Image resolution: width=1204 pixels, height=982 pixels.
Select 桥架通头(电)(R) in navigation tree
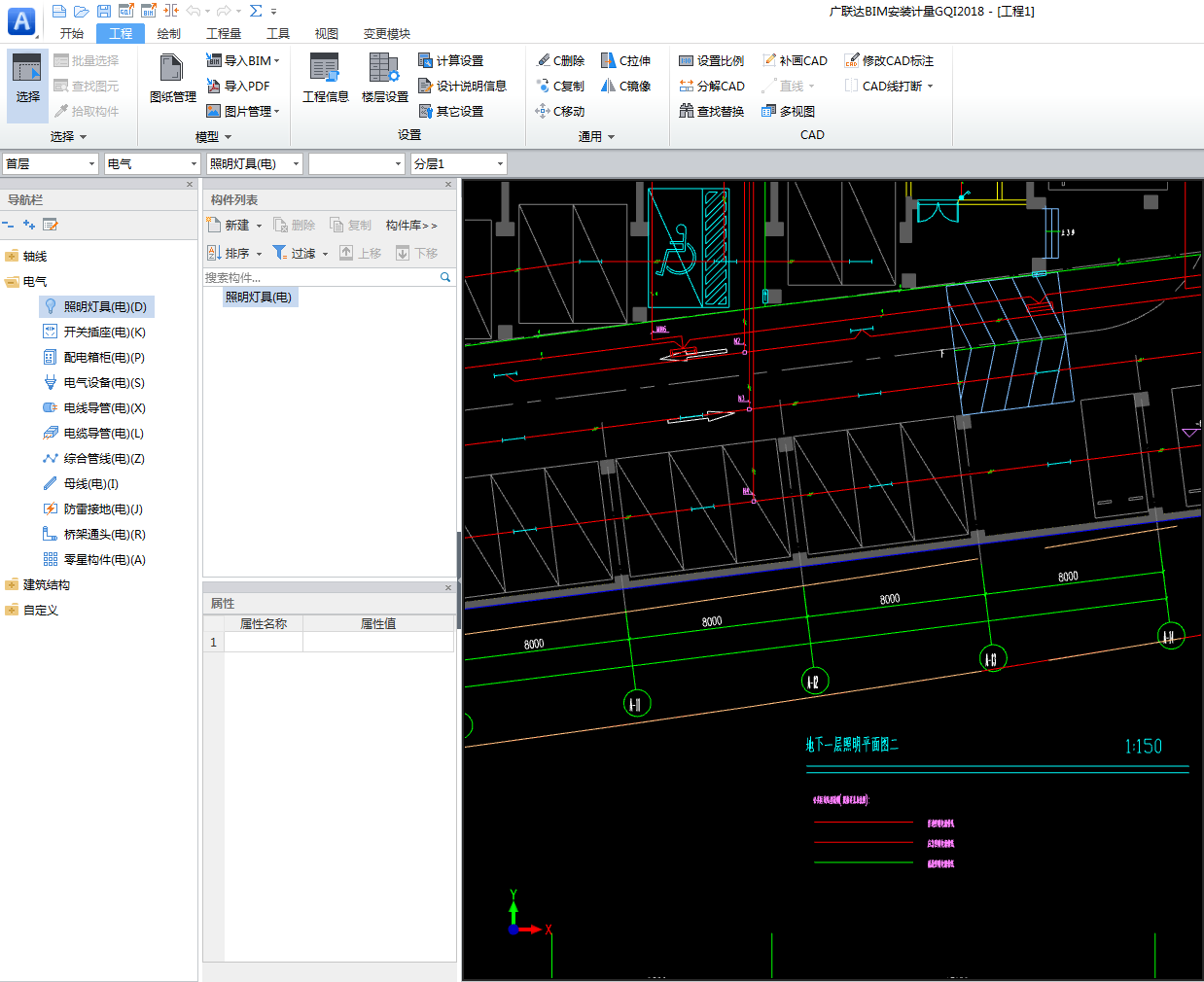click(94, 534)
